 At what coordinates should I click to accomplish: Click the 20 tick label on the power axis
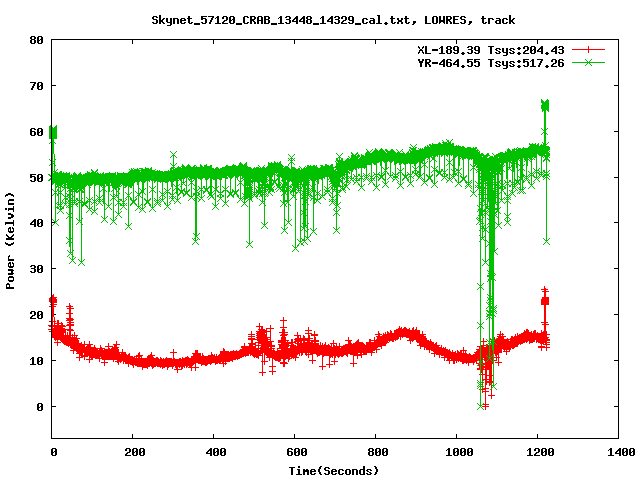[x=37, y=315]
